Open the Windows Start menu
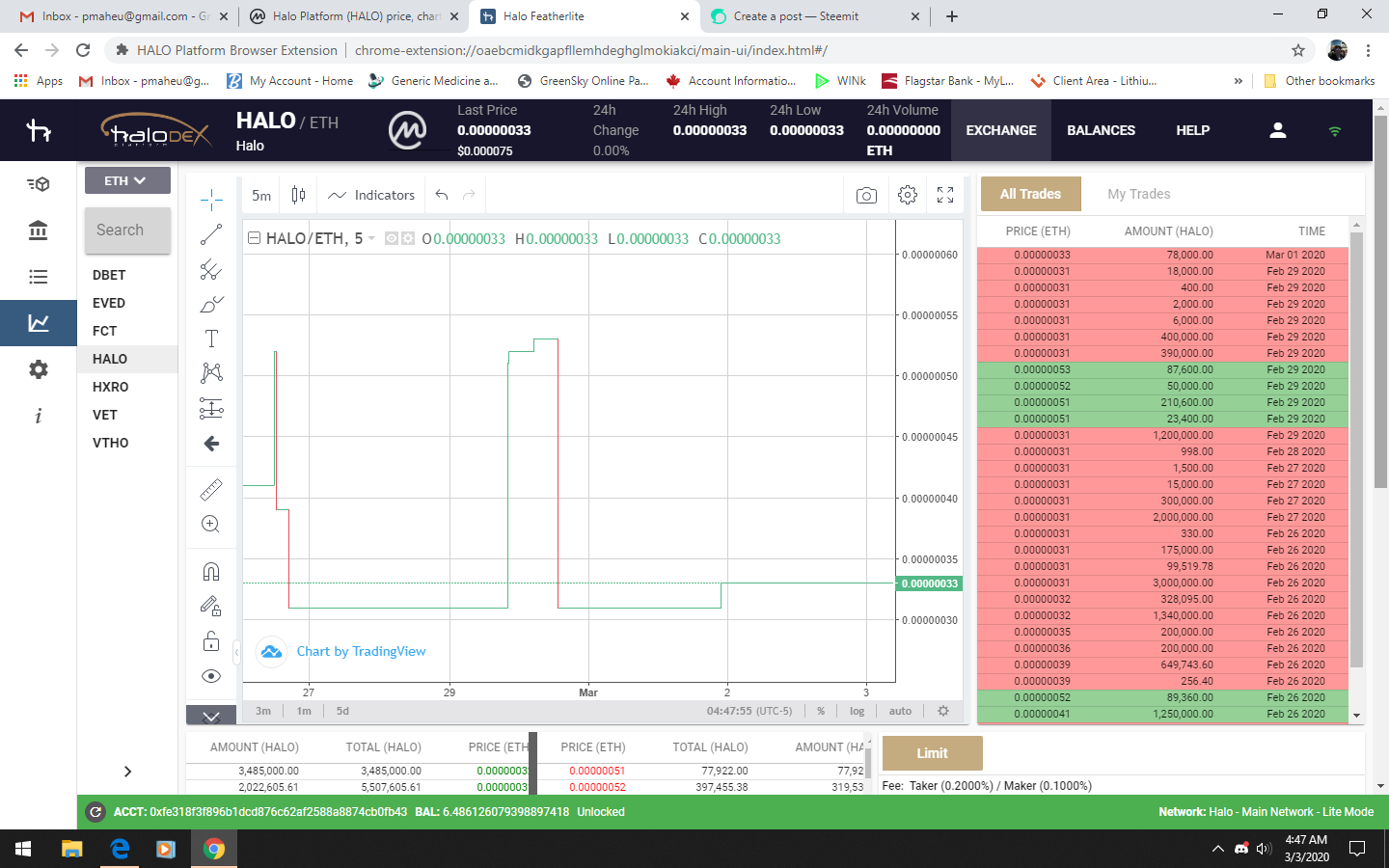1389x868 pixels. click(x=23, y=849)
